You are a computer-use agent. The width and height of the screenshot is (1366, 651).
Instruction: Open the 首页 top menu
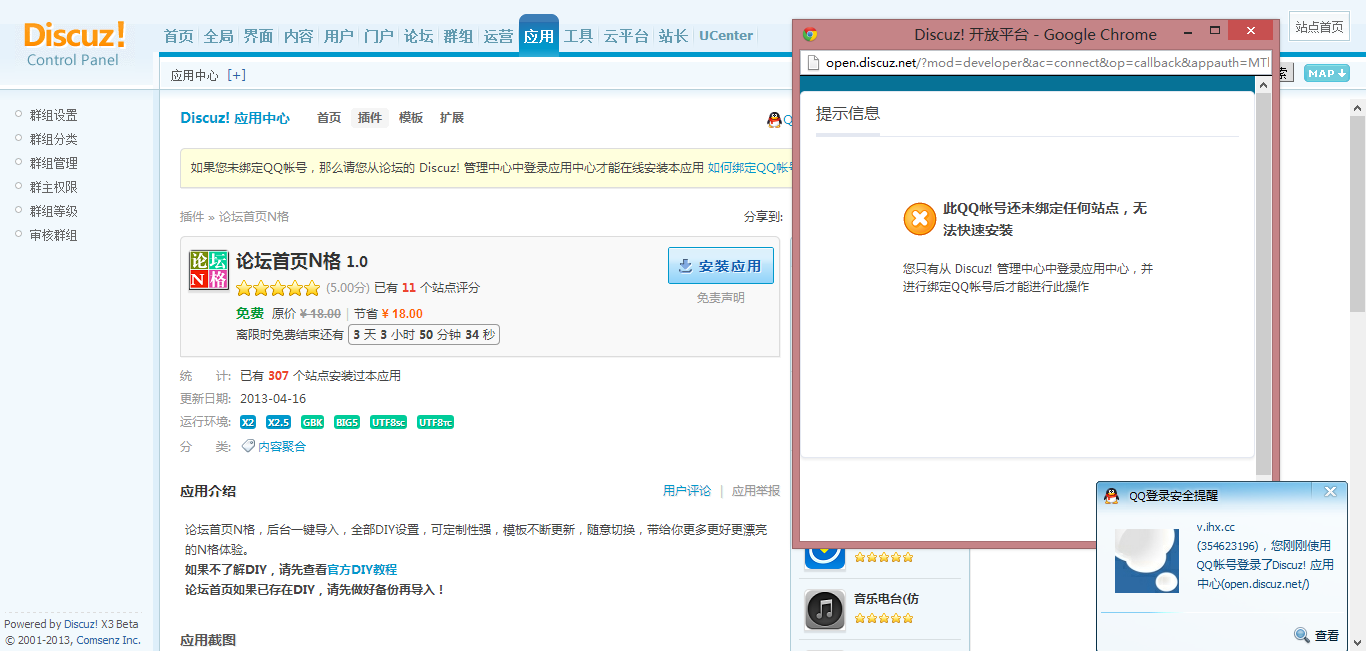179,36
